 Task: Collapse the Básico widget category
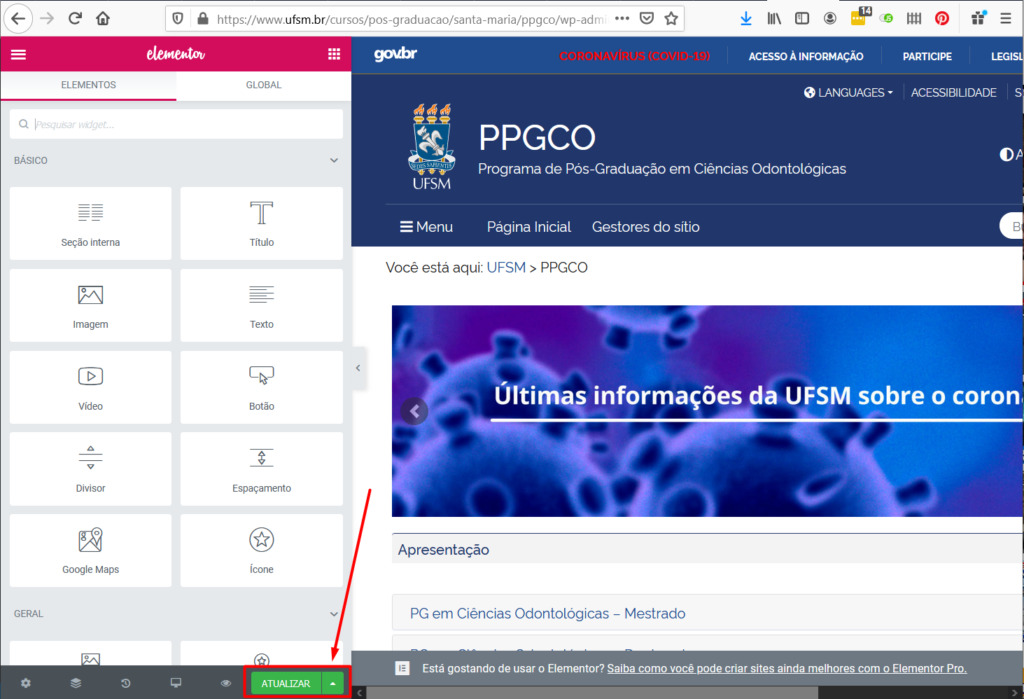334,160
